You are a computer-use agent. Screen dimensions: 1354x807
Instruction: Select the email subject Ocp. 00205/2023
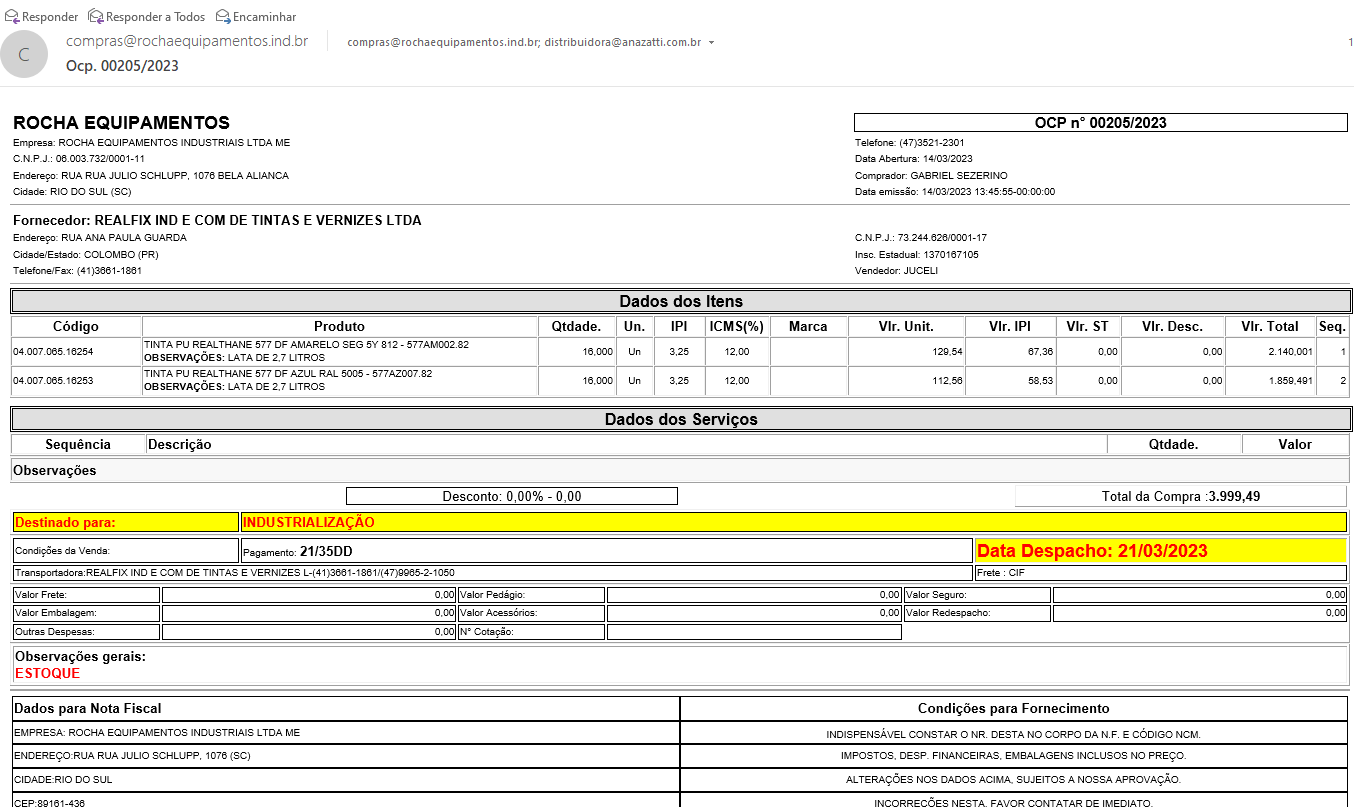(122, 66)
